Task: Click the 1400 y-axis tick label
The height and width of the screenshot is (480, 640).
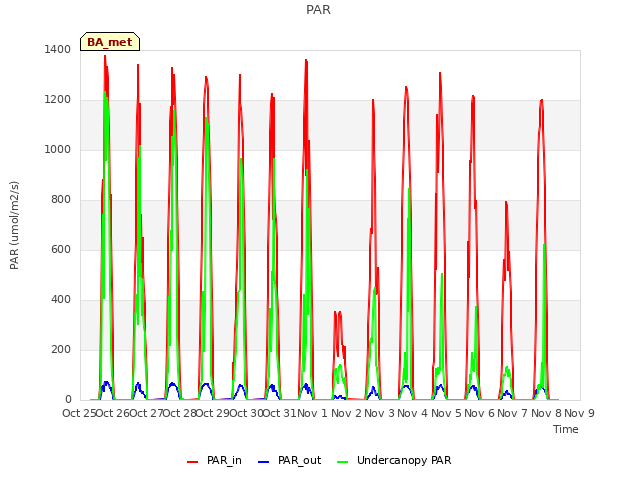Action: click(58, 49)
